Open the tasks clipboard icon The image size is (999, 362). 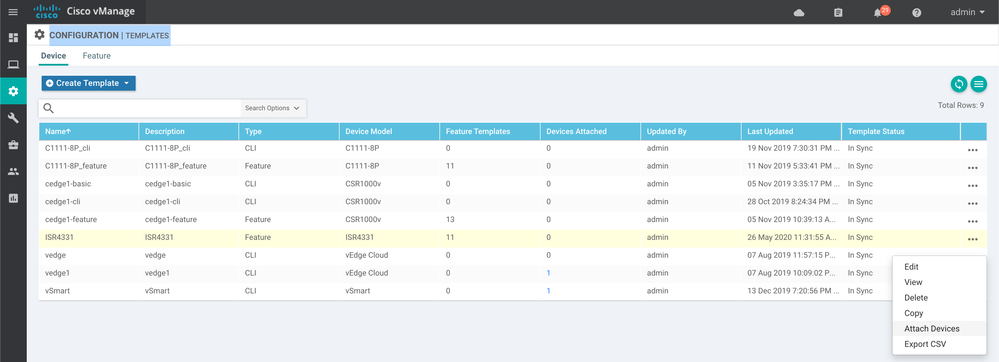[838, 12]
